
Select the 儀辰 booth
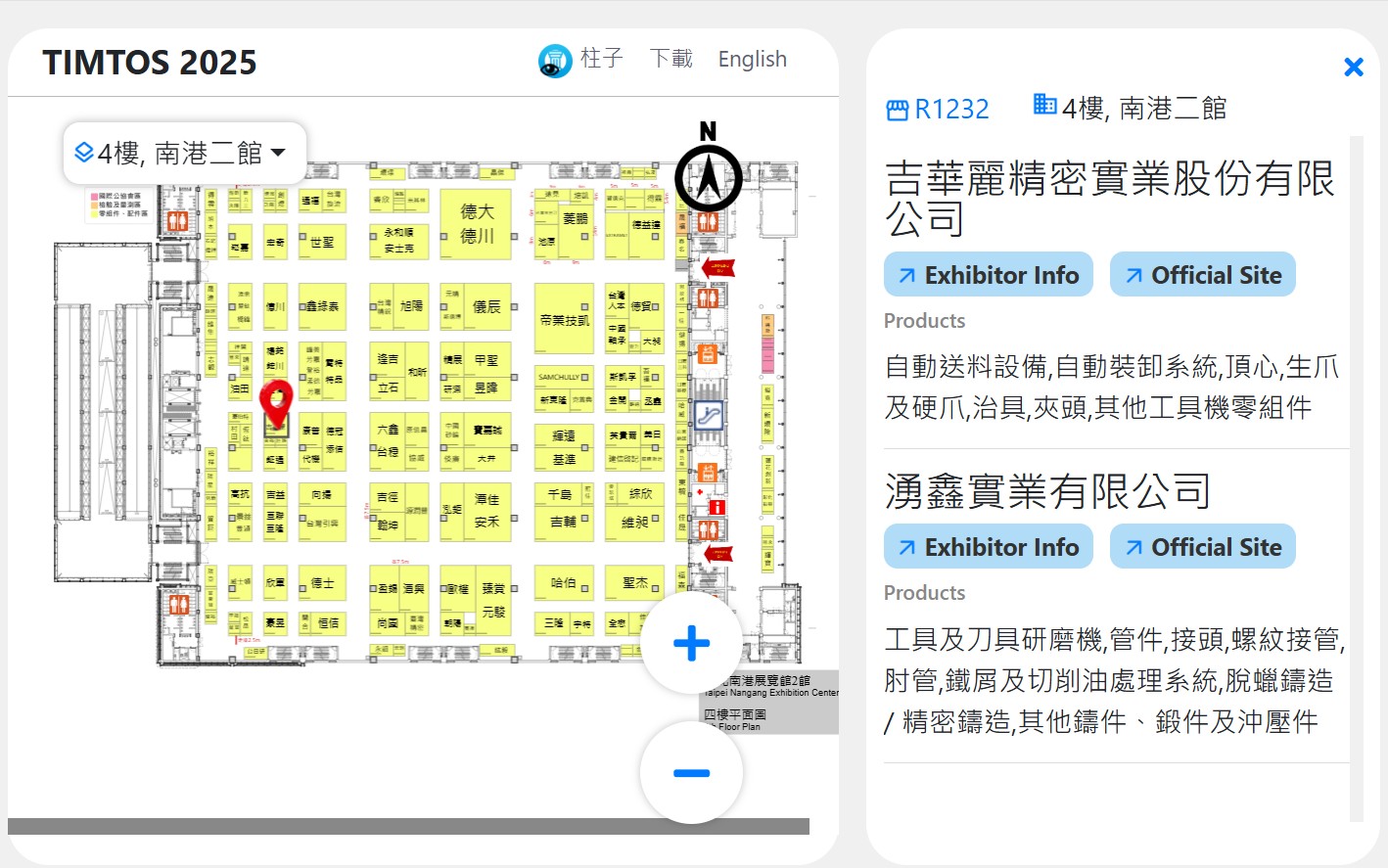click(486, 307)
